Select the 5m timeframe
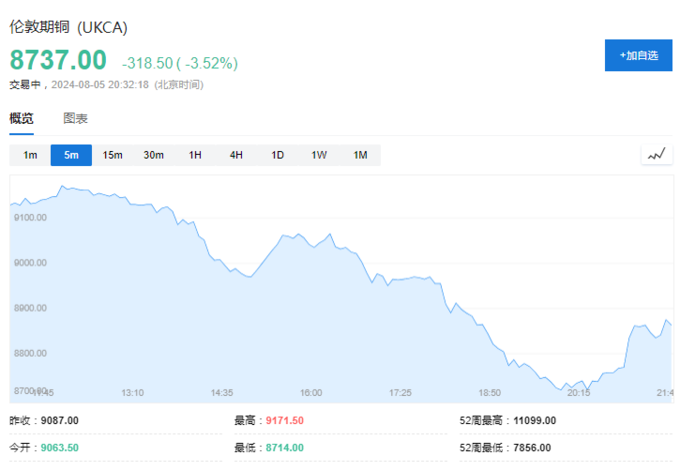680x471 pixels. click(71, 155)
